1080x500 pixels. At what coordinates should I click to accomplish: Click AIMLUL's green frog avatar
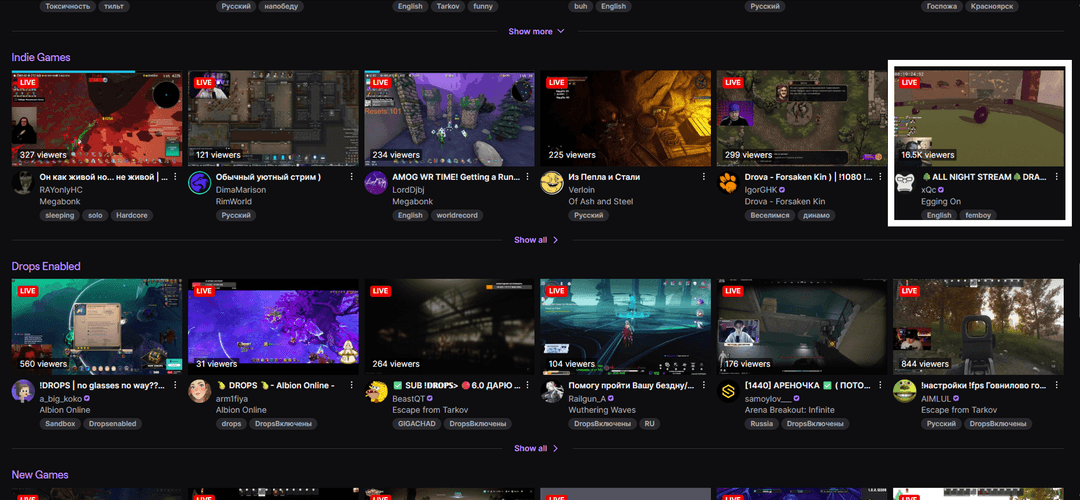tap(904, 391)
